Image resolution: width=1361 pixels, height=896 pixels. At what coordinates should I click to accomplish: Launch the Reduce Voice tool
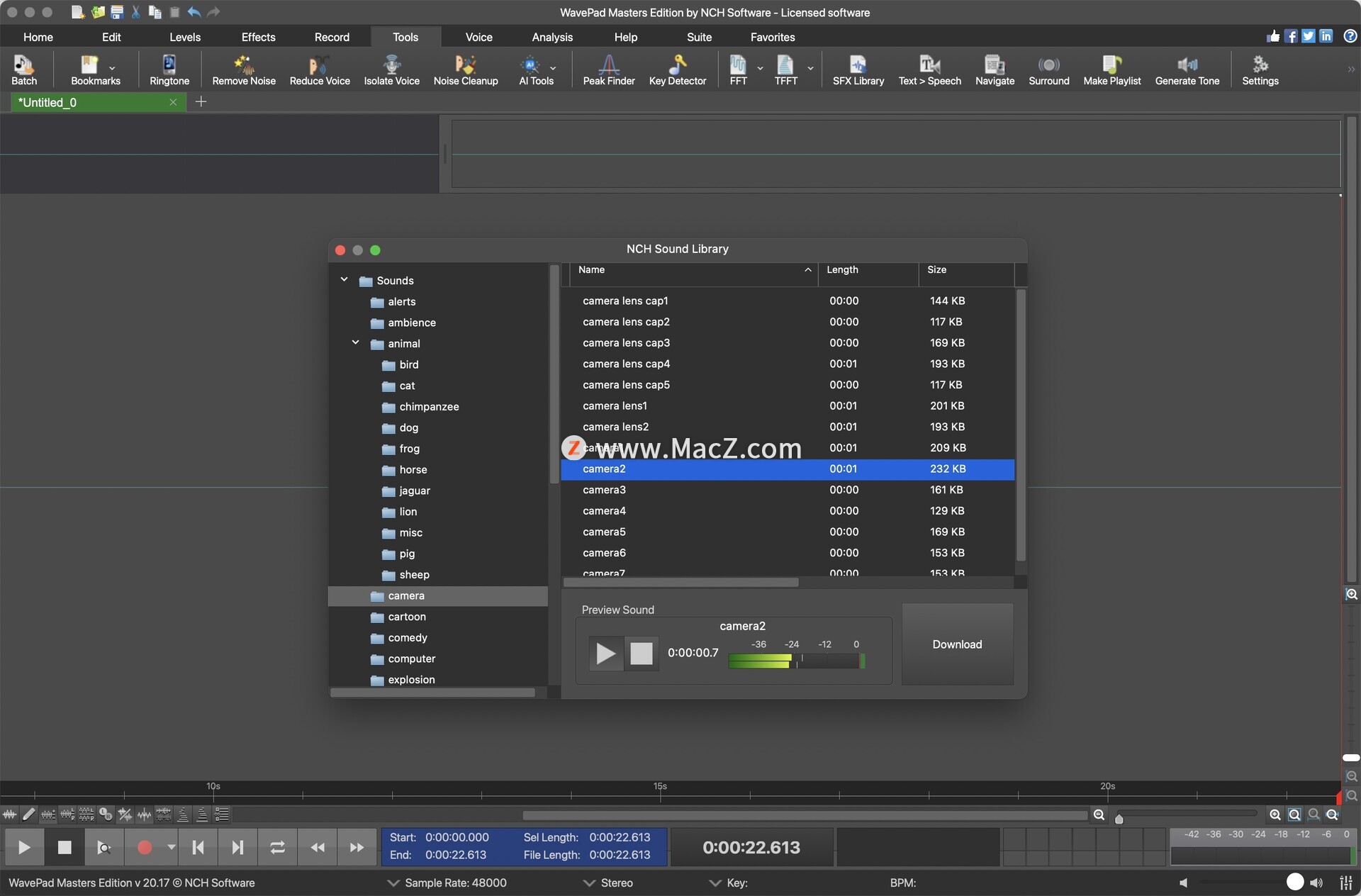pos(320,70)
